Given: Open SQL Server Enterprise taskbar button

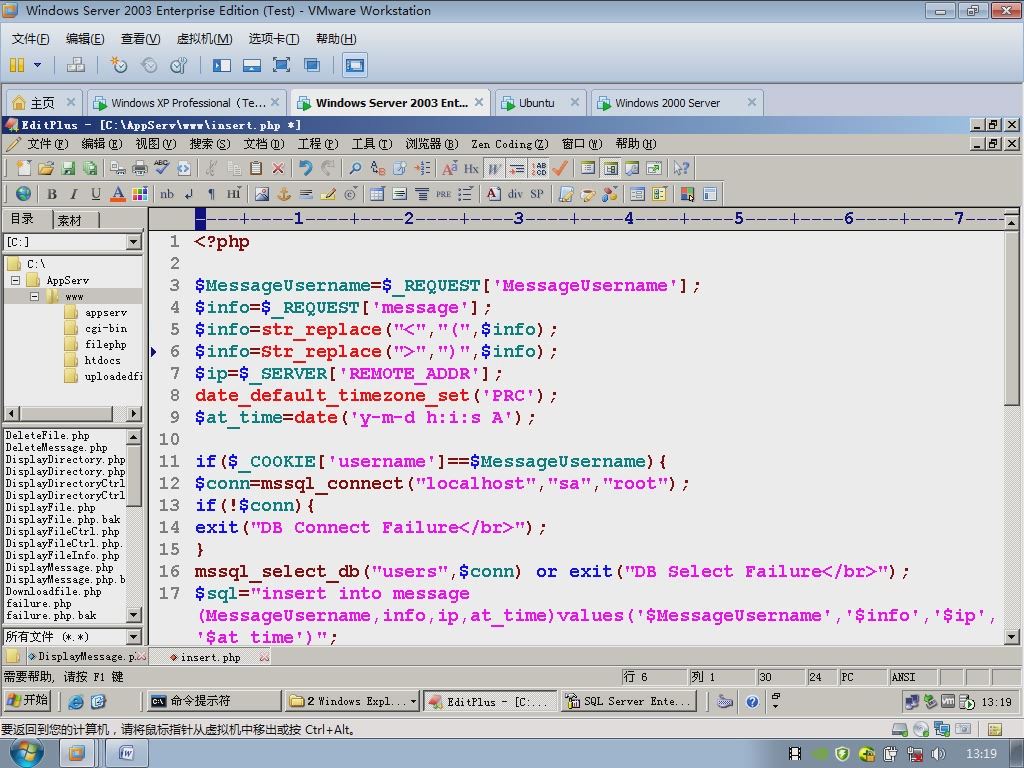Looking at the screenshot, I should (629, 701).
